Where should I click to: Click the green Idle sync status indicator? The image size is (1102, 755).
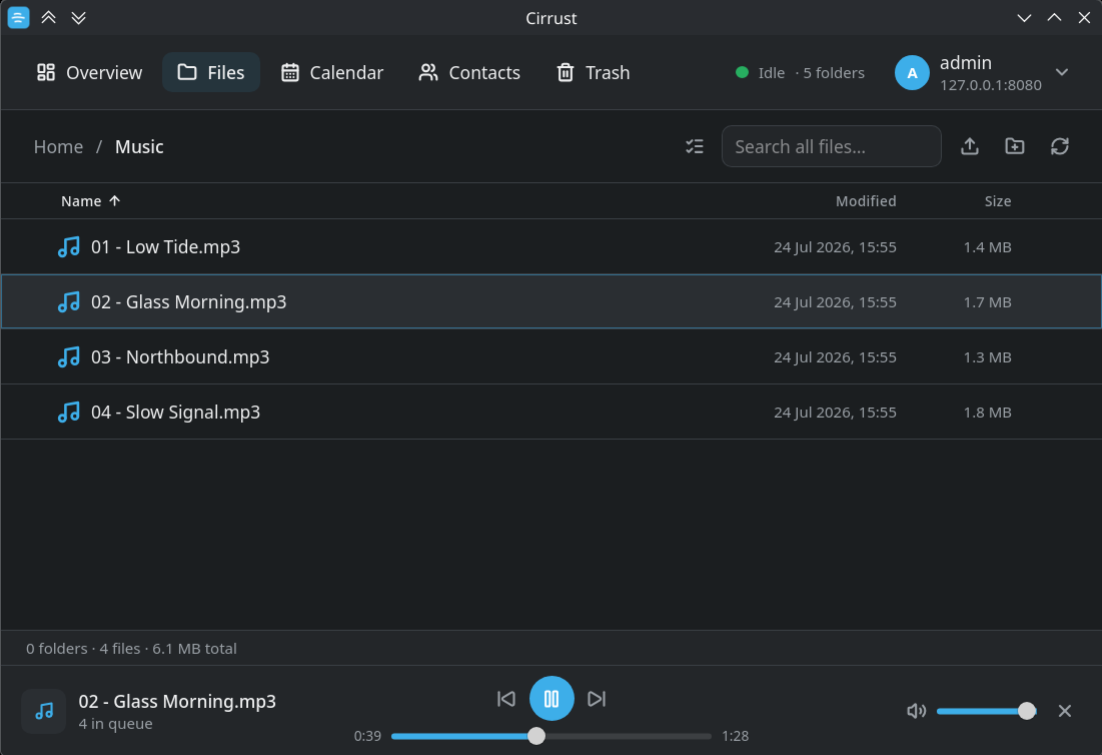click(741, 72)
